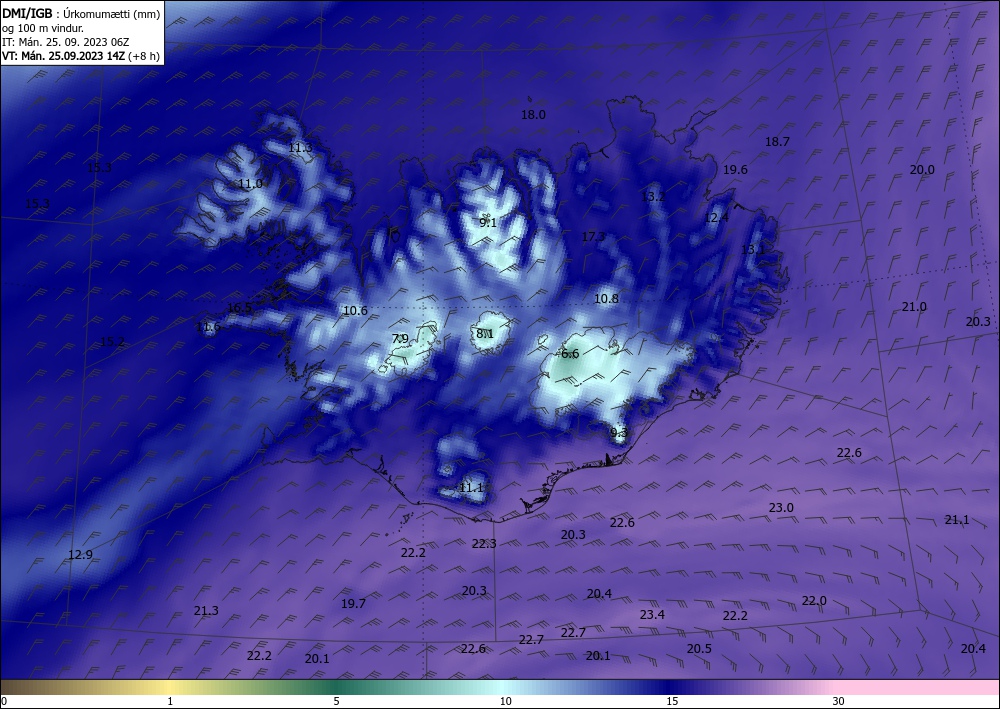
Task: Select the 21.0 value label
Action: point(914,307)
